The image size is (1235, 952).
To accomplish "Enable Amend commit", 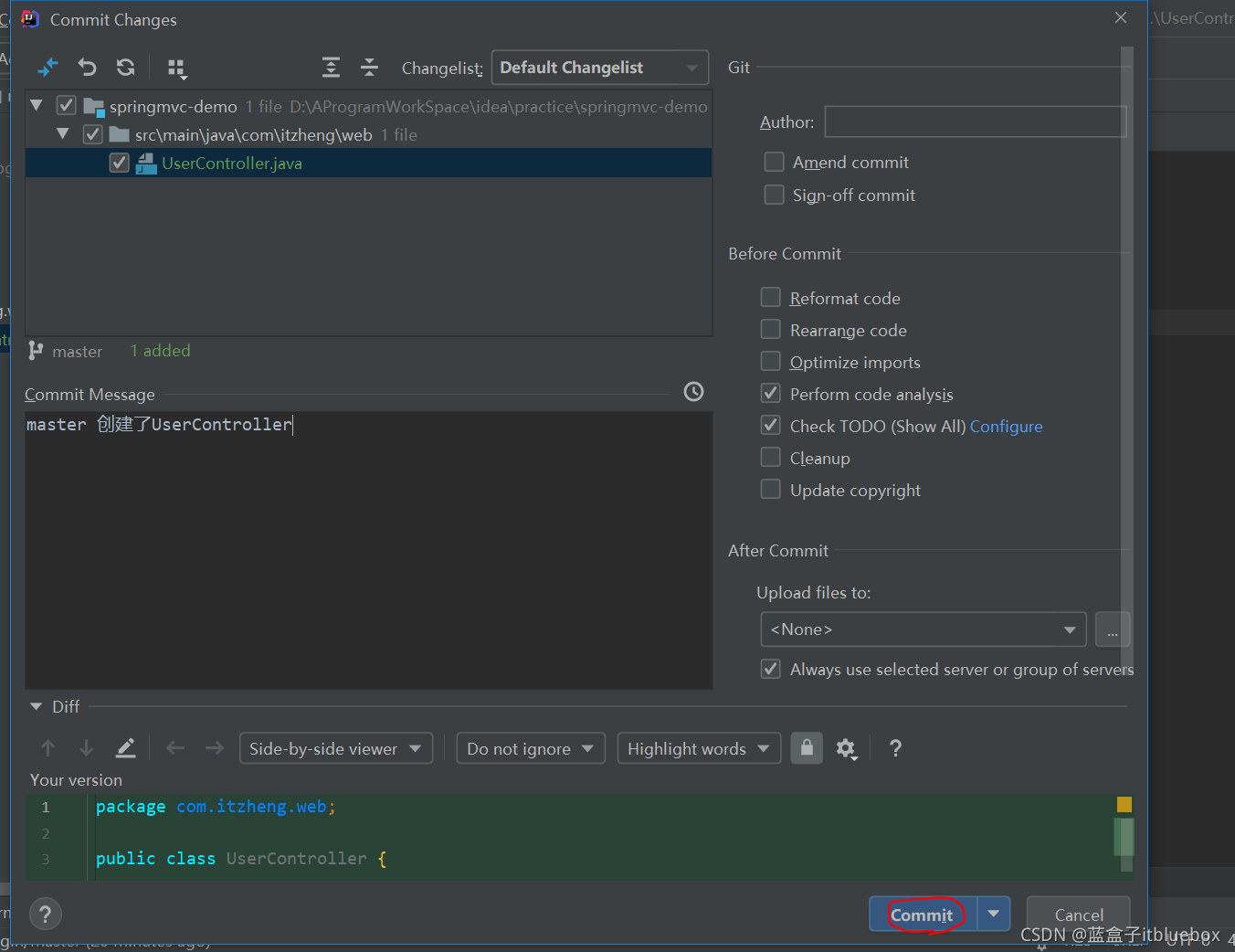I will (774, 162).
